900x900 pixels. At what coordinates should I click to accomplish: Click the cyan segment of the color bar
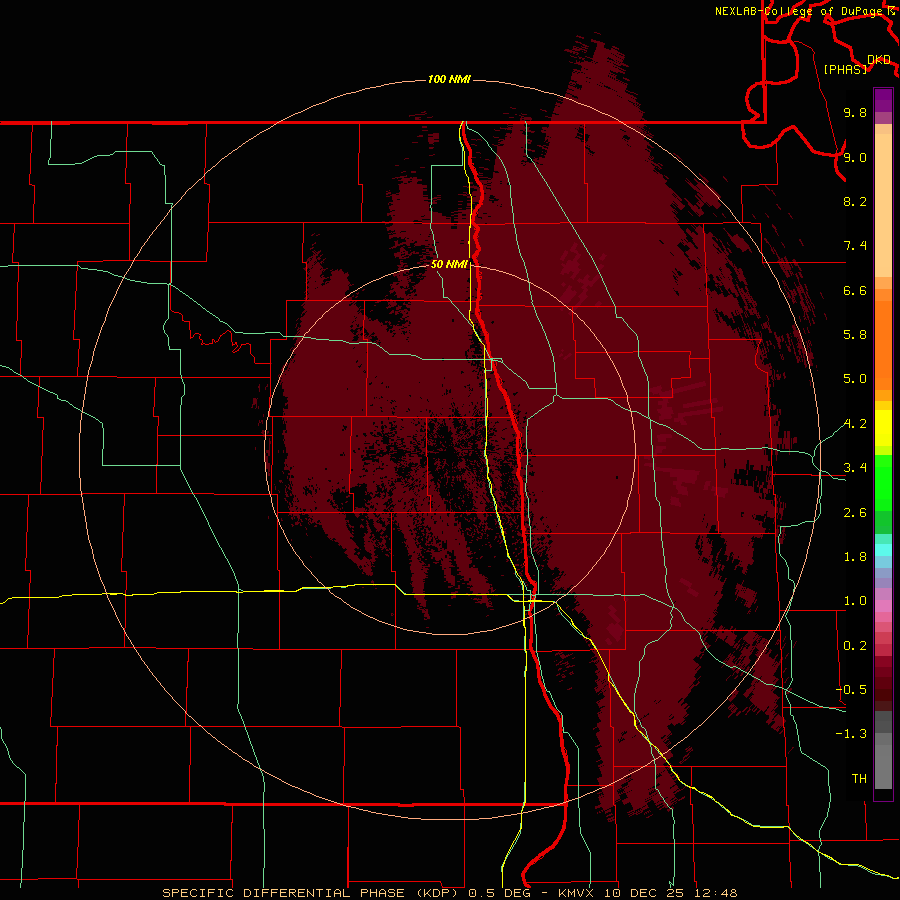883,550
